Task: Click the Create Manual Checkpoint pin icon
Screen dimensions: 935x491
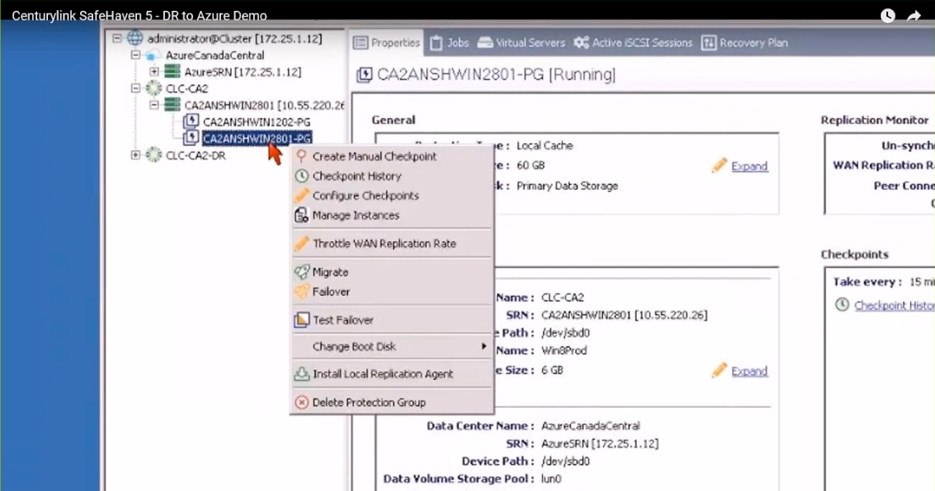Action: coord(302,156)
